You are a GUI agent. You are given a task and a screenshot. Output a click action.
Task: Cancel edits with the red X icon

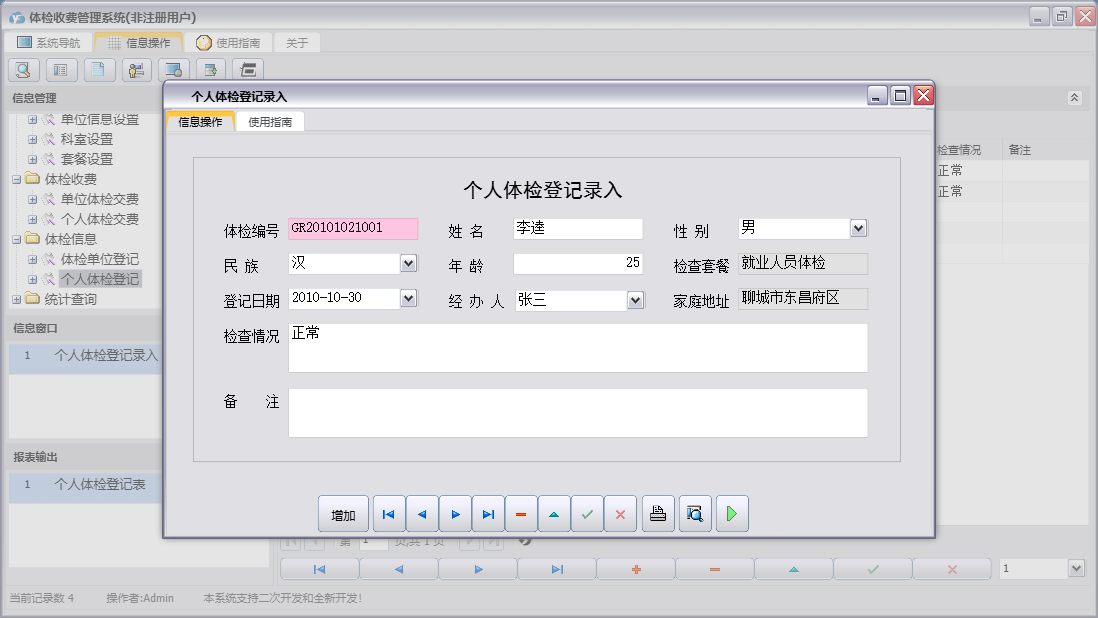(621, 513)
